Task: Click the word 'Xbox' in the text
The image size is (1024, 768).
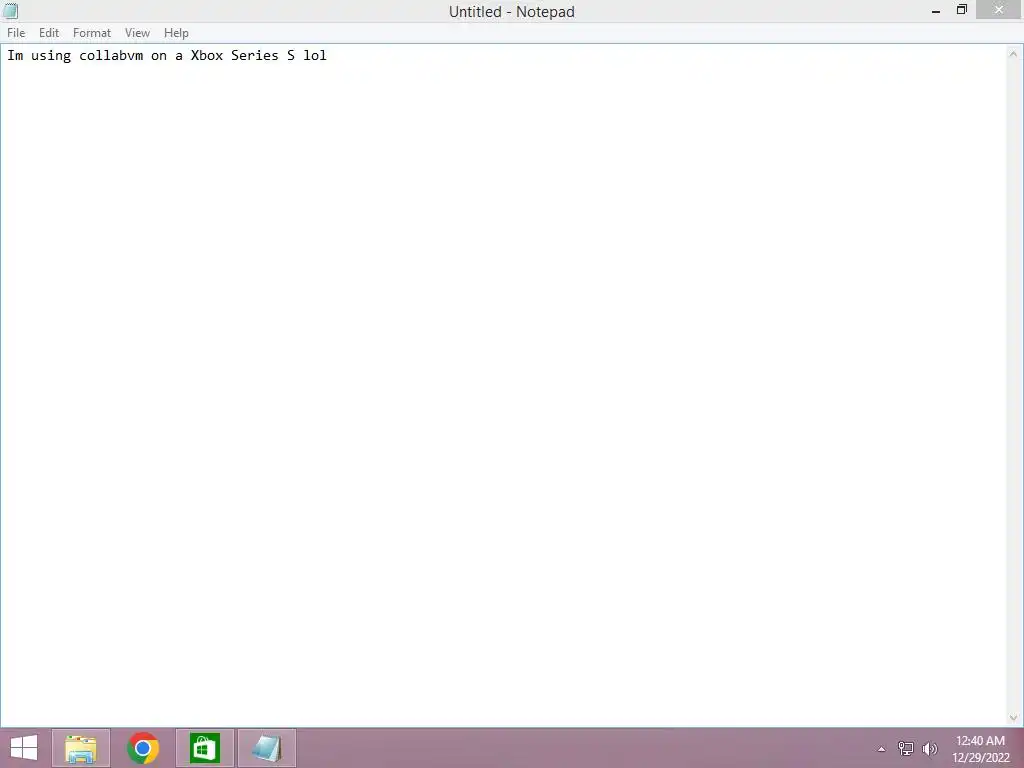Action: [207, 56]
